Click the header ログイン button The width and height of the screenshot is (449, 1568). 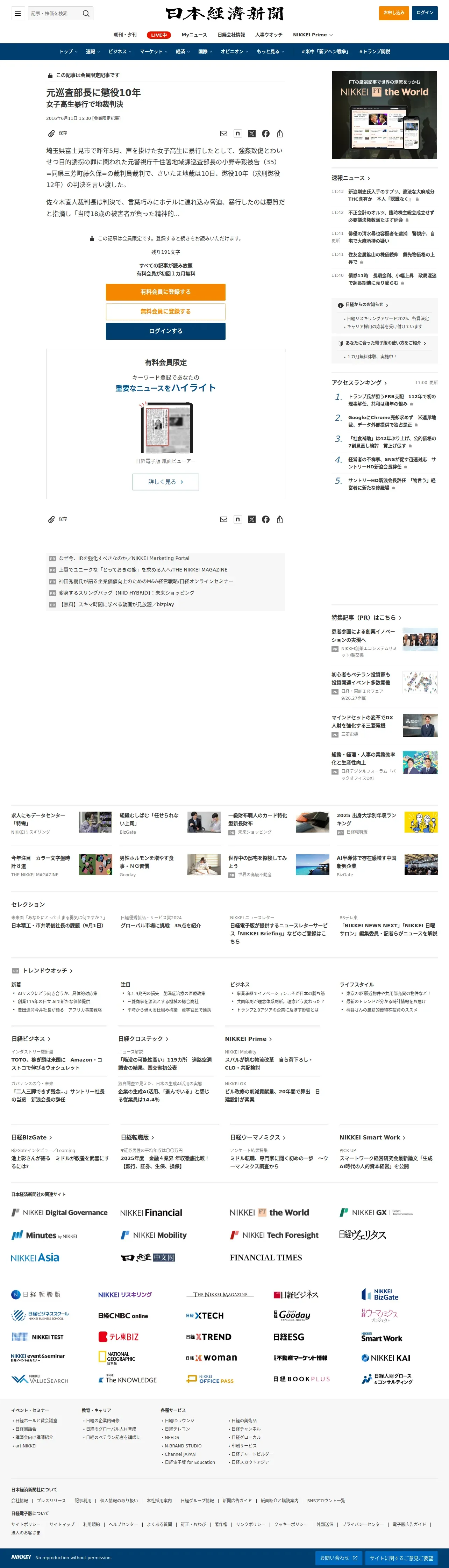425,13
